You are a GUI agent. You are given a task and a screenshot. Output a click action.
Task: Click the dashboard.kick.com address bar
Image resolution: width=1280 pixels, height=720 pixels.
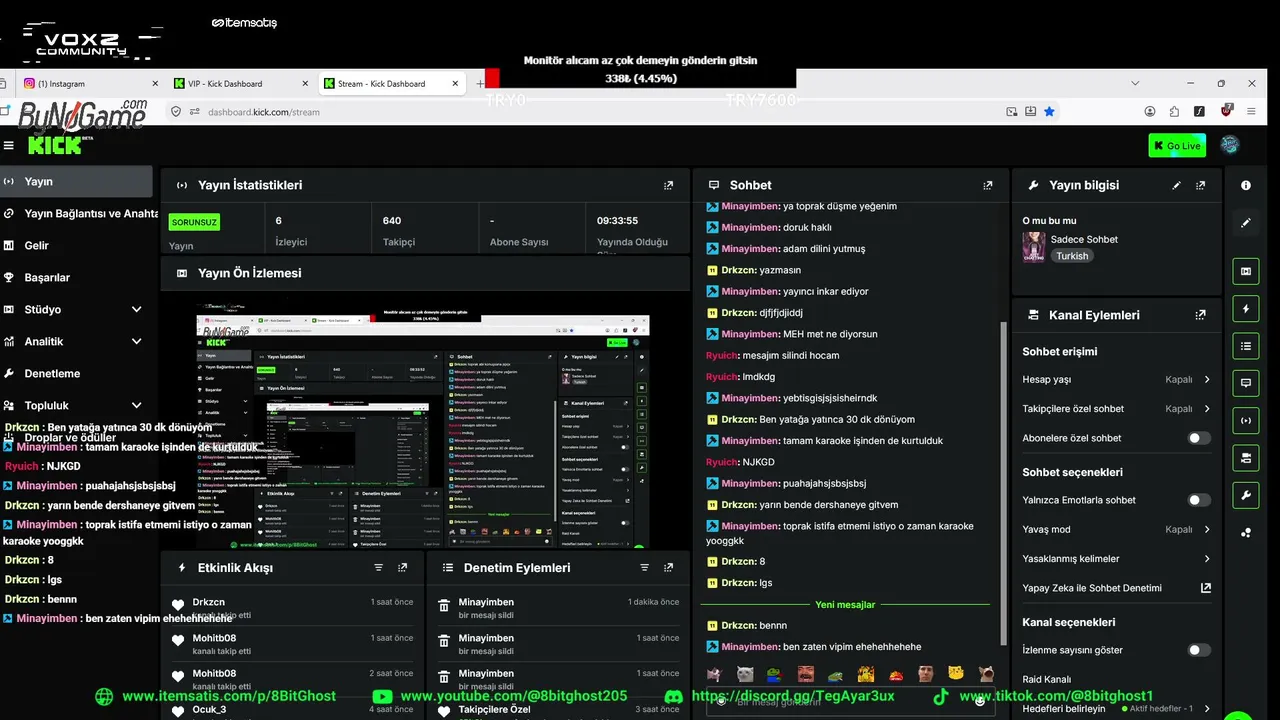(x=600, y=112)
